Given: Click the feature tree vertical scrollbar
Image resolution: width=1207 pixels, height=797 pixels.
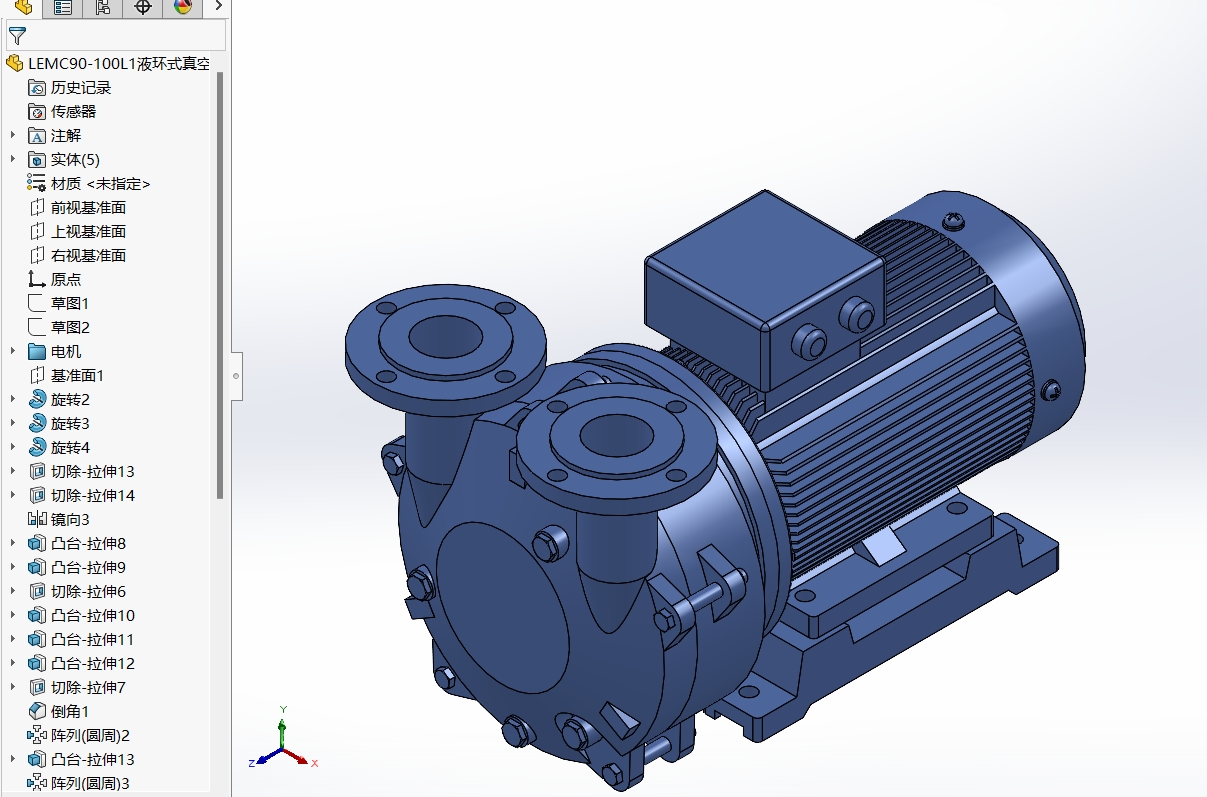Looking at the screenshot, I should coord(220,285).
